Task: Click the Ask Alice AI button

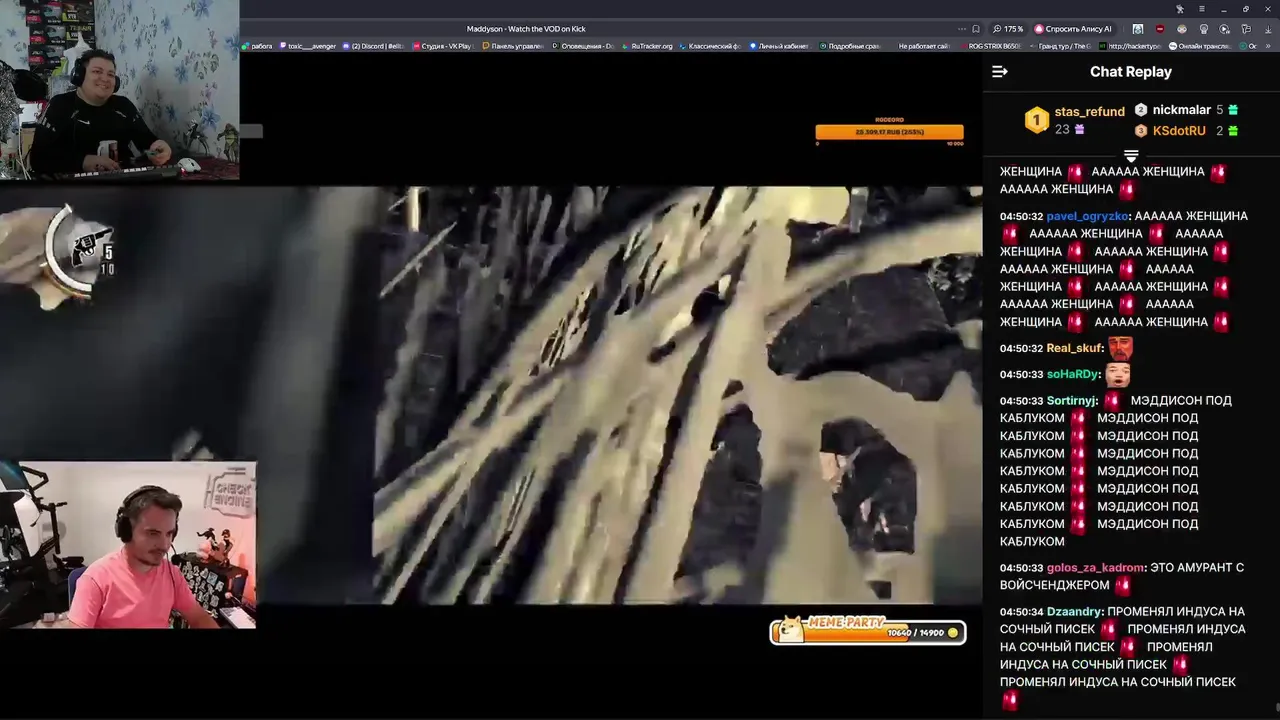Action: pyautogui.click(x=1073, y=29)
